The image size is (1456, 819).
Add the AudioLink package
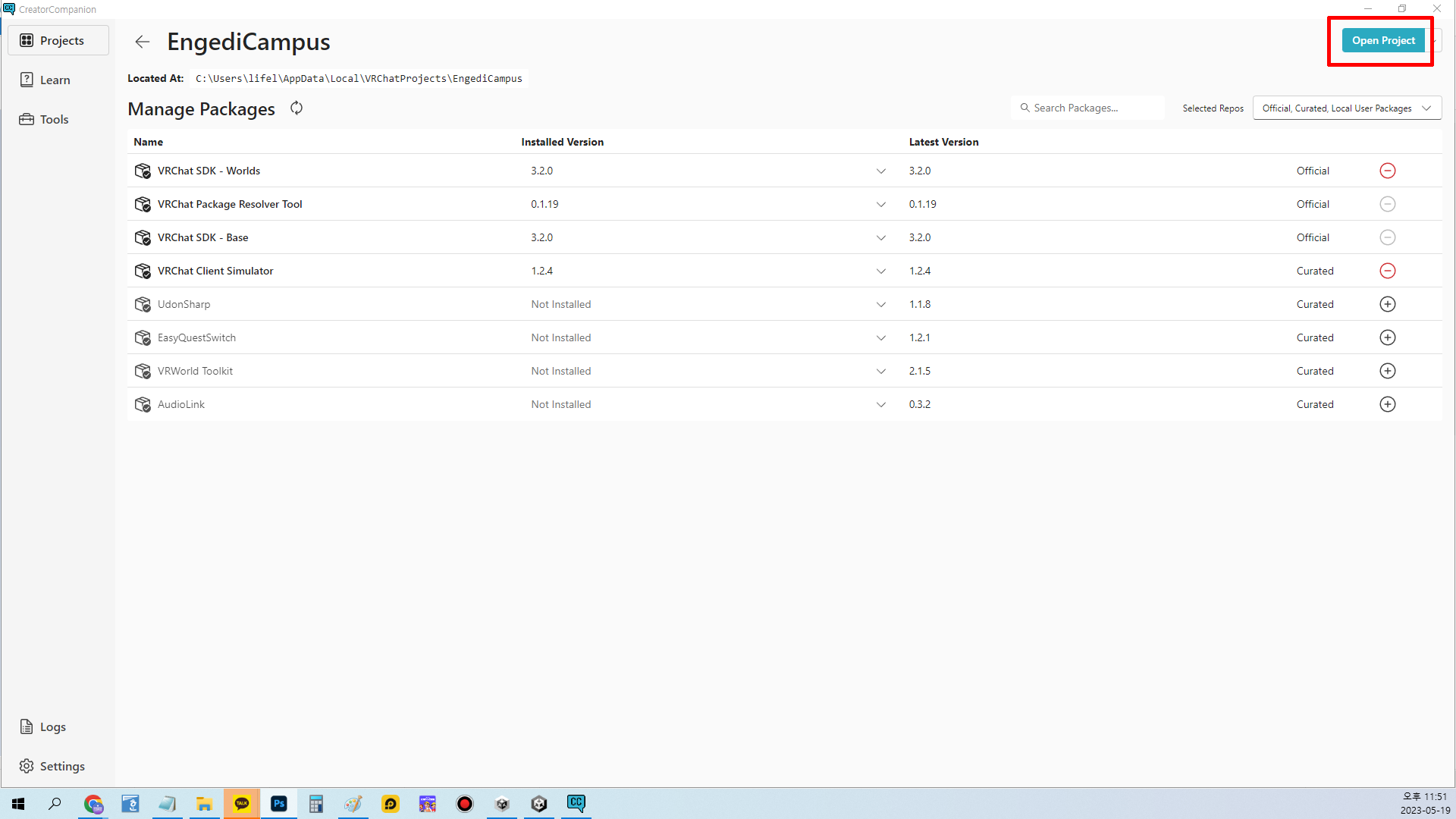pyautogui.click(x=1387, y=404)
